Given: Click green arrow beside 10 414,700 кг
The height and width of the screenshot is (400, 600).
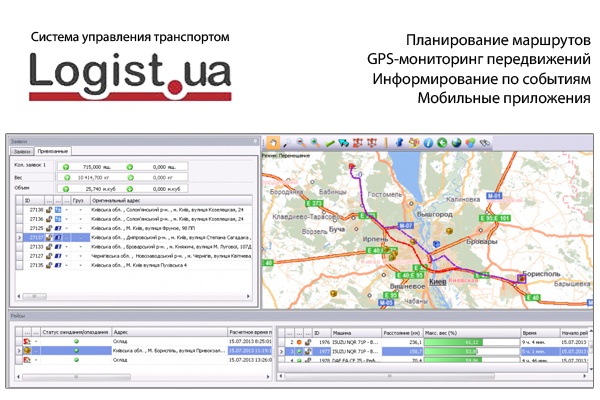Looking at the screenshot, I should tap(67, 178).
